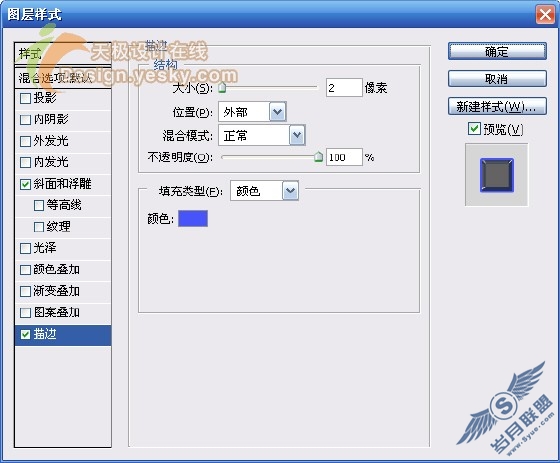Viewport: 560px width, 463px height.
Task: Select the 描边 stroke list item
Action: (x=63, y=335)
